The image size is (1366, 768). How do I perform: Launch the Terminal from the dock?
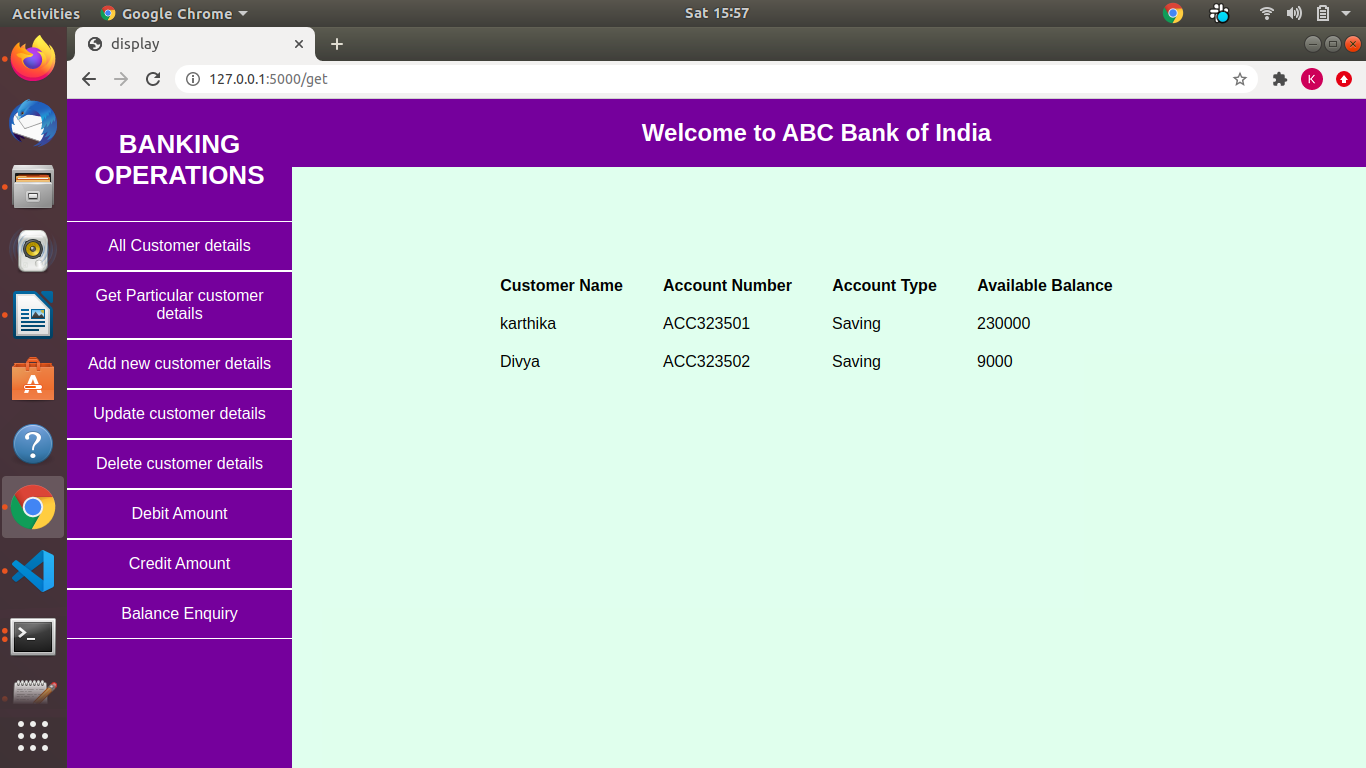[33, 637]
